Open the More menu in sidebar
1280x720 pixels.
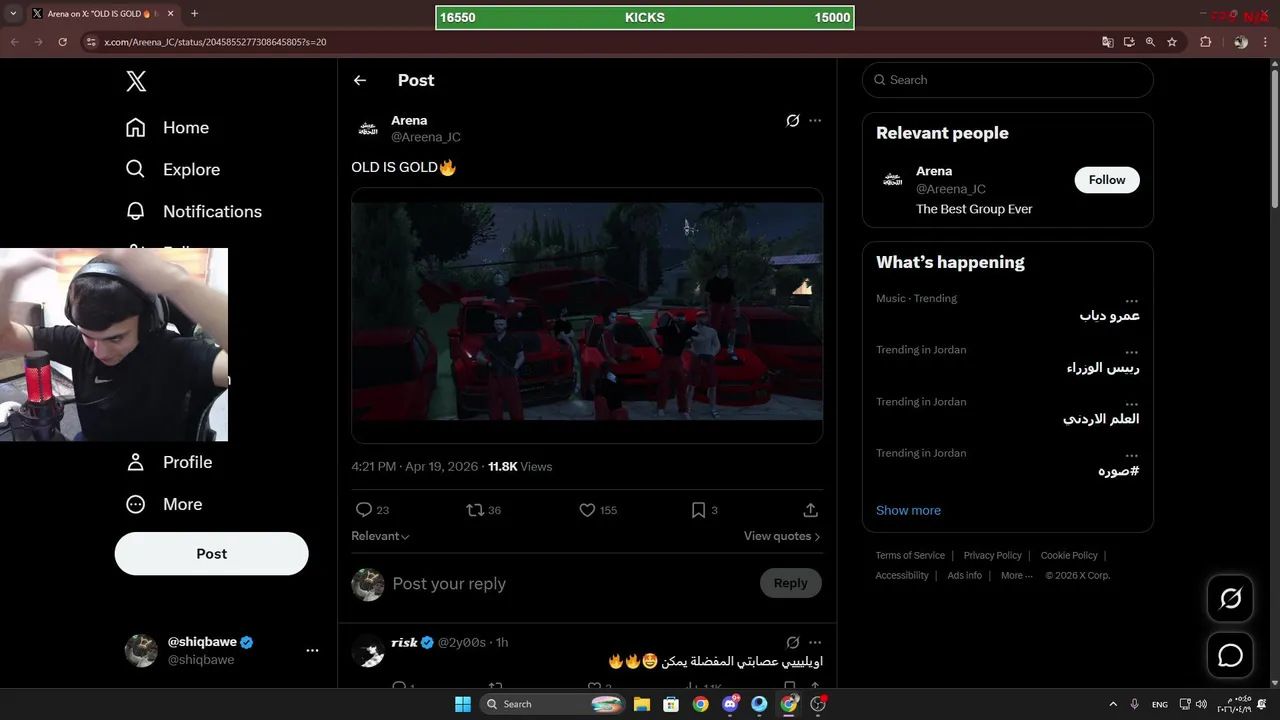(x=163, y=504)
